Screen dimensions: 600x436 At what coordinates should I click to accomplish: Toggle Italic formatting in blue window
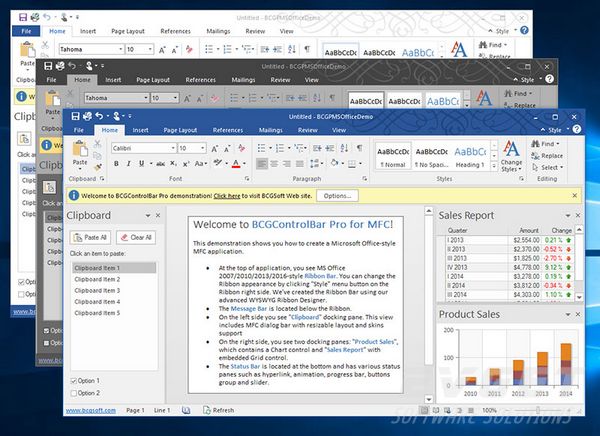129,164
